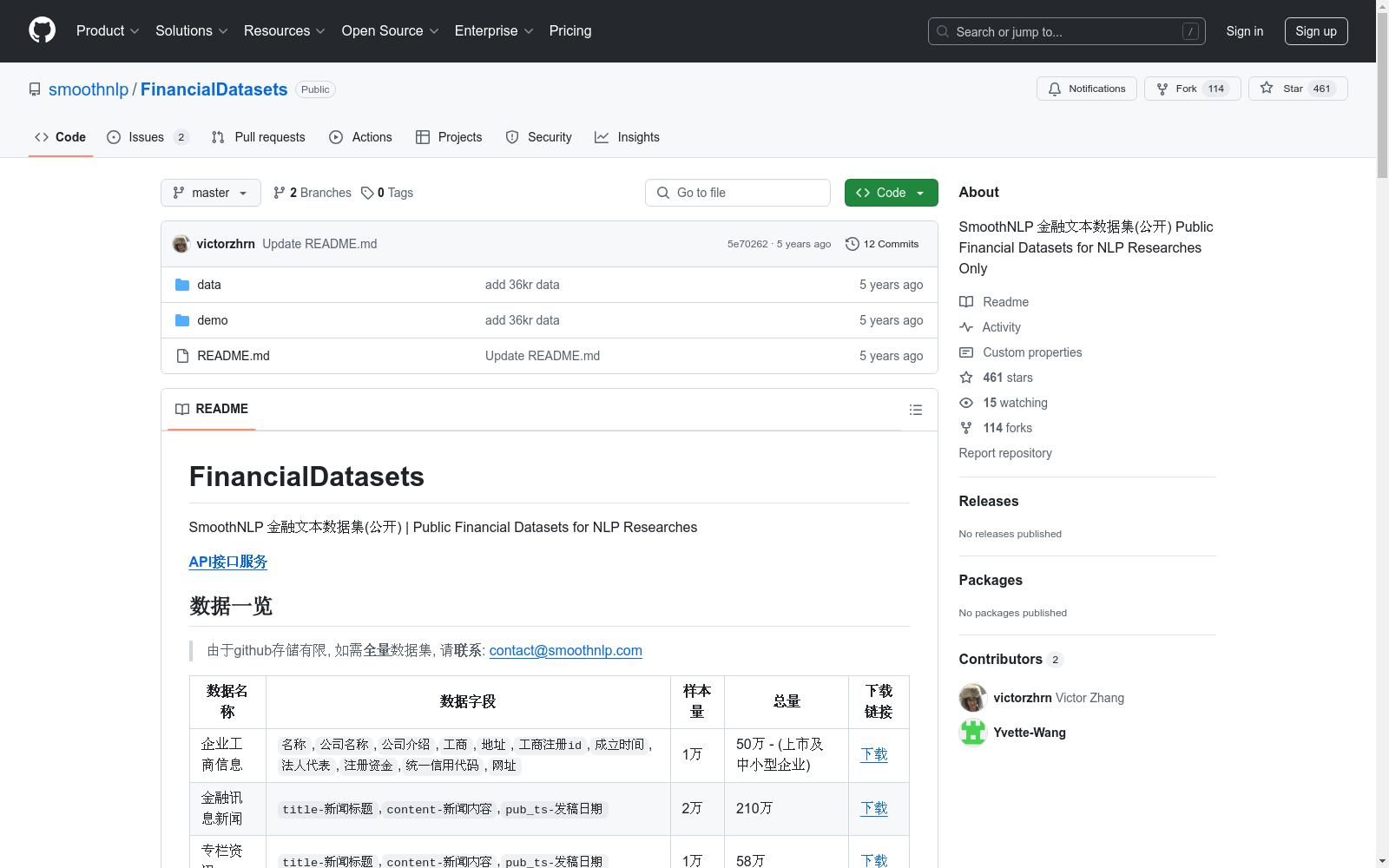Click the Custom properties icon
The width and height of the screenshot is (1389, 868).
[x=966, y=352]
